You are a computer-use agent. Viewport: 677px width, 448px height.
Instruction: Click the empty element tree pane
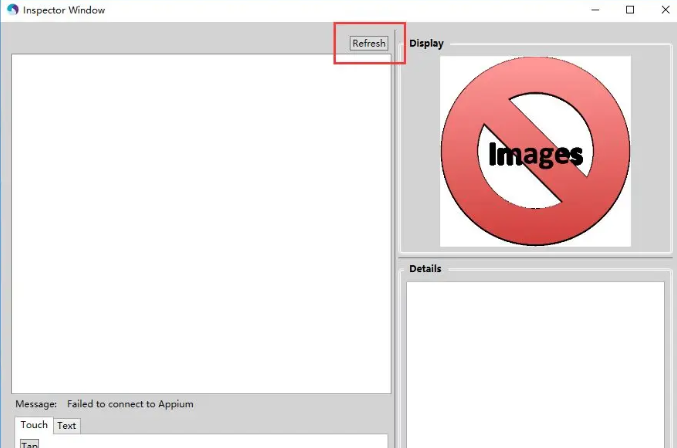201,224
